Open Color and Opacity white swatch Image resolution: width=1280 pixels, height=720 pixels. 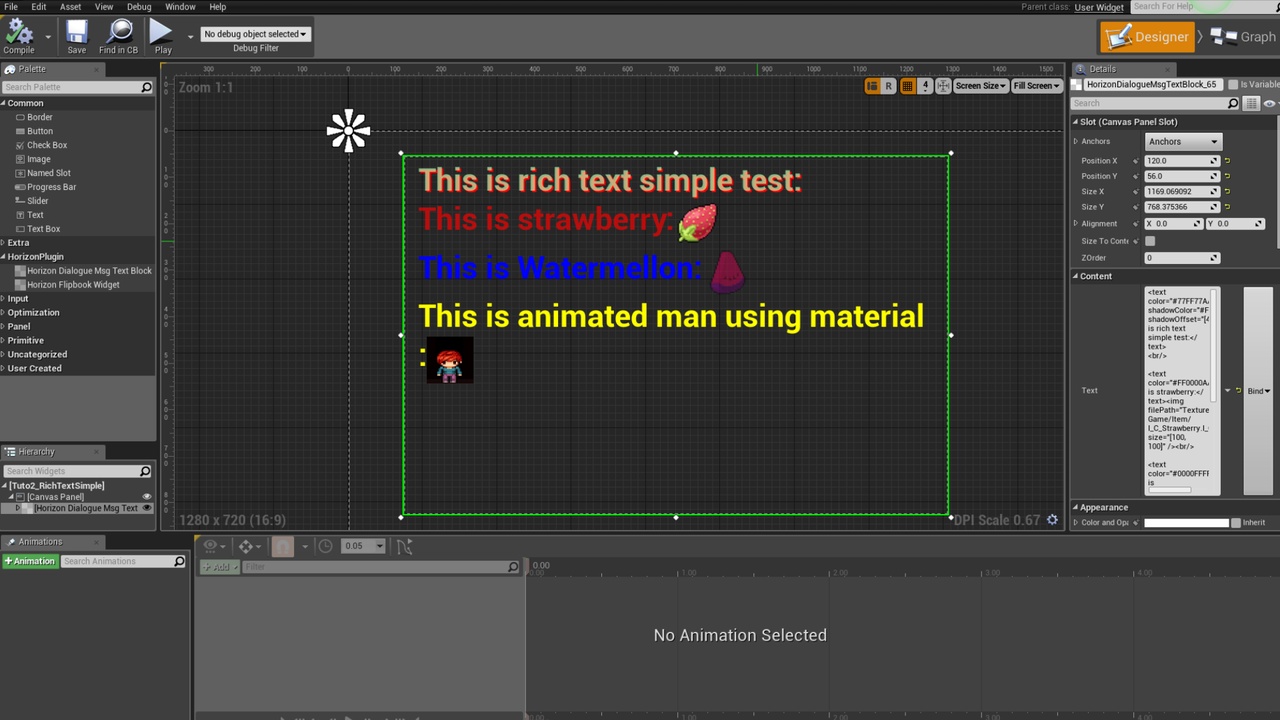1186,523
